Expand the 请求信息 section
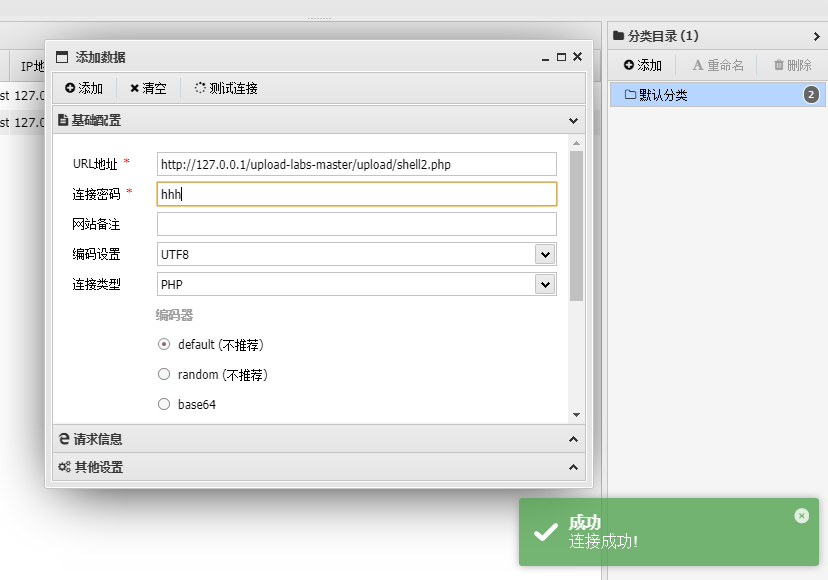Screen dimensions: 828x580 click(x=319, y=439)
